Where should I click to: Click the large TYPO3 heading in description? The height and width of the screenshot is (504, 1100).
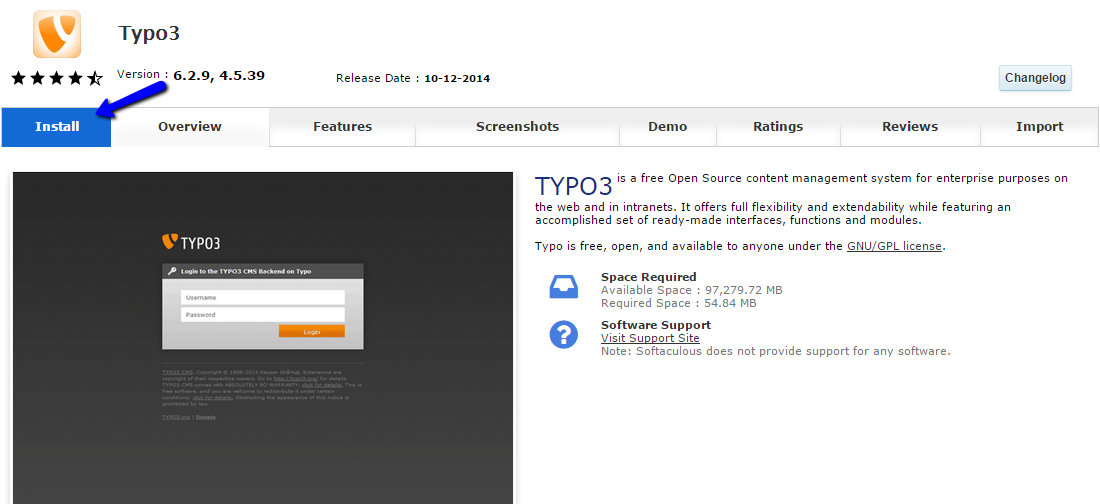coord(574,186)
